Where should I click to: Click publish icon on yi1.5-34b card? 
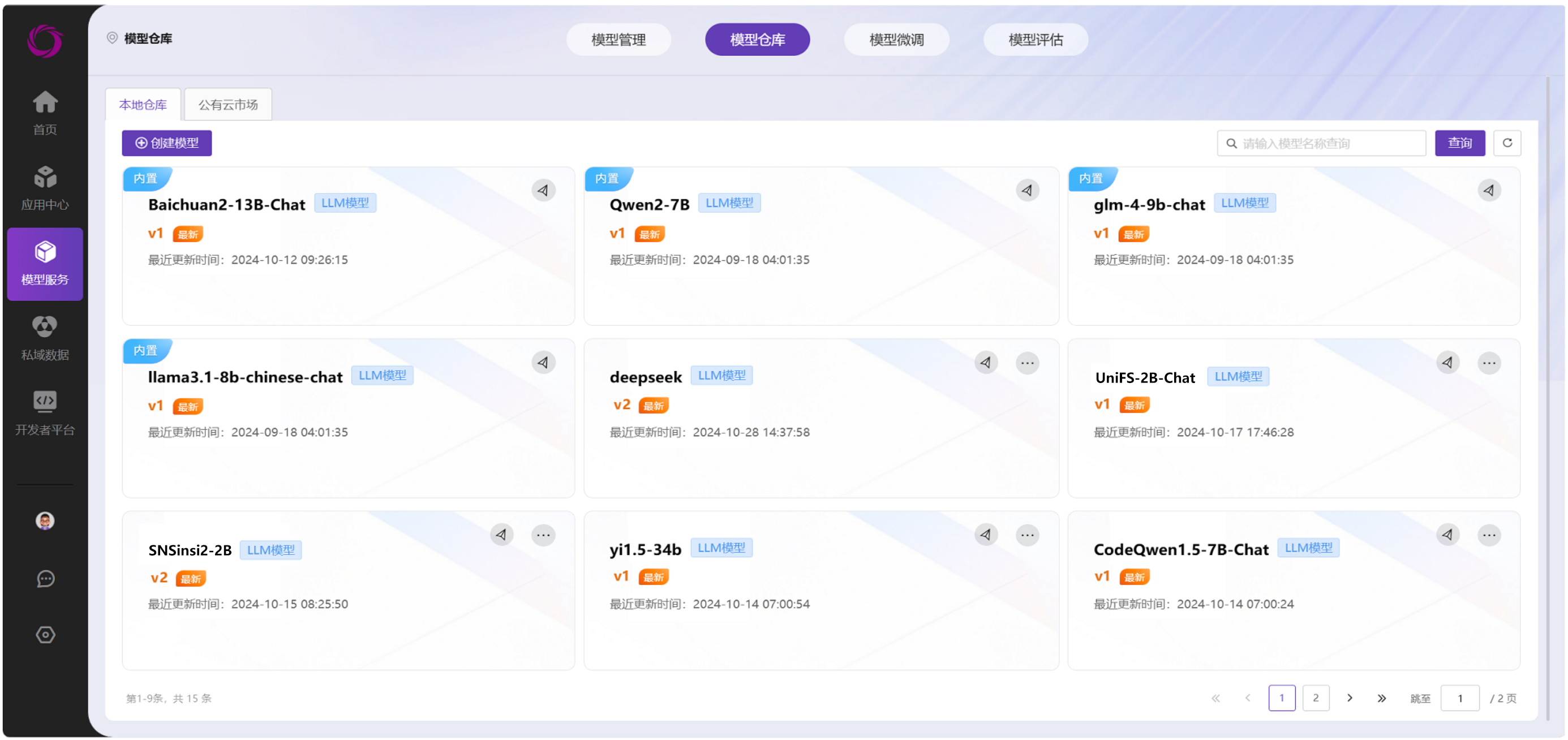(x=986, y=535)
